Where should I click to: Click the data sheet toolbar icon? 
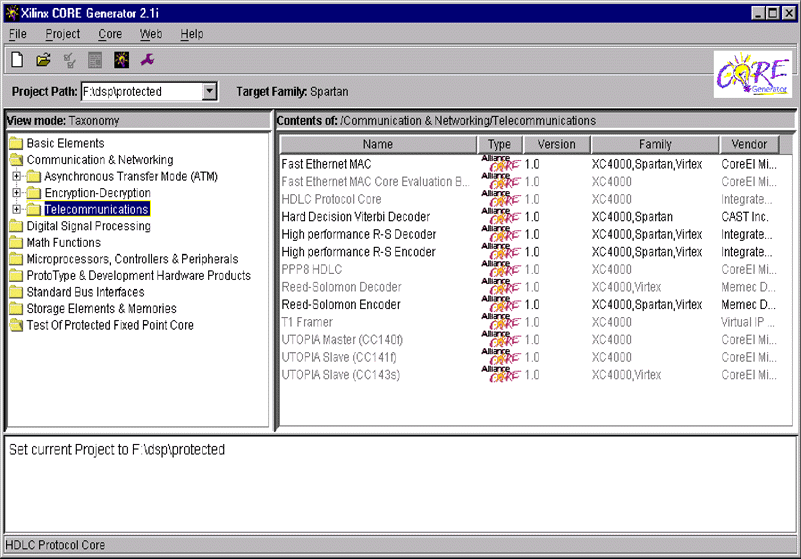95,61
